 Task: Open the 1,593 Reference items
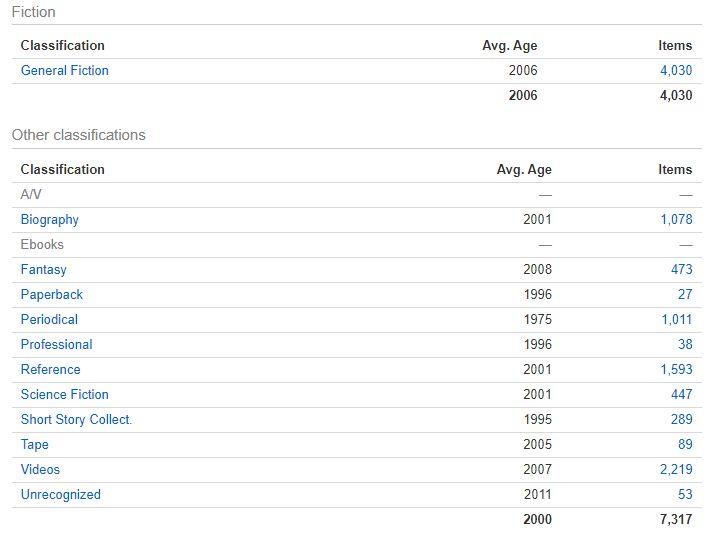675,370
